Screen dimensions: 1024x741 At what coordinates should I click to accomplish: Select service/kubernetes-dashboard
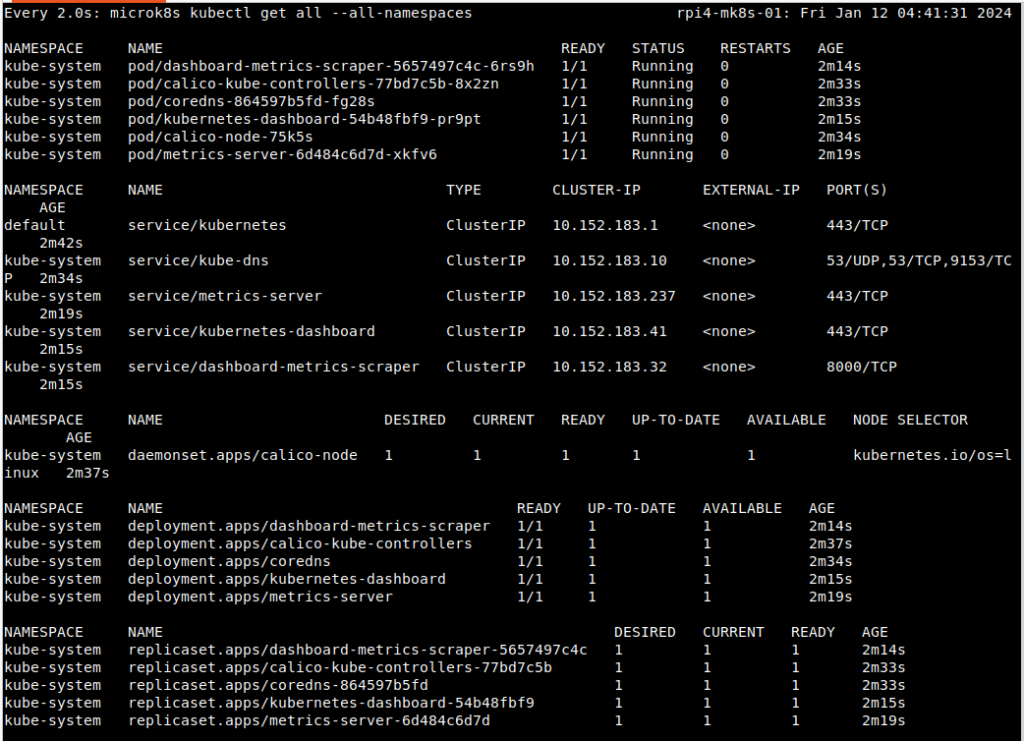point(251,332)
